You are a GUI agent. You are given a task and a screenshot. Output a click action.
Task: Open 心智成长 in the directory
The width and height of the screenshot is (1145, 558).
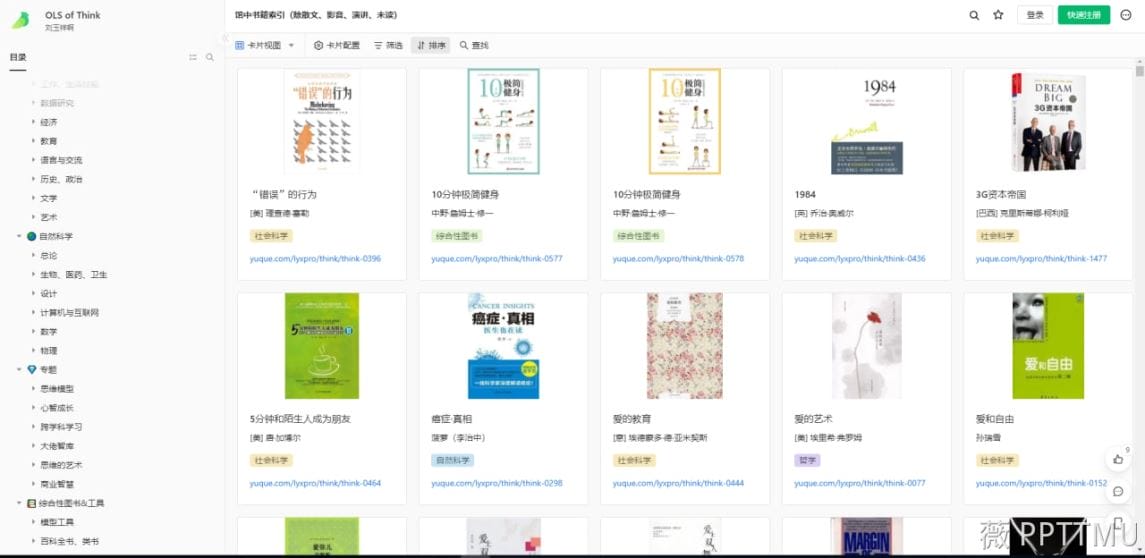pos(57,408)
